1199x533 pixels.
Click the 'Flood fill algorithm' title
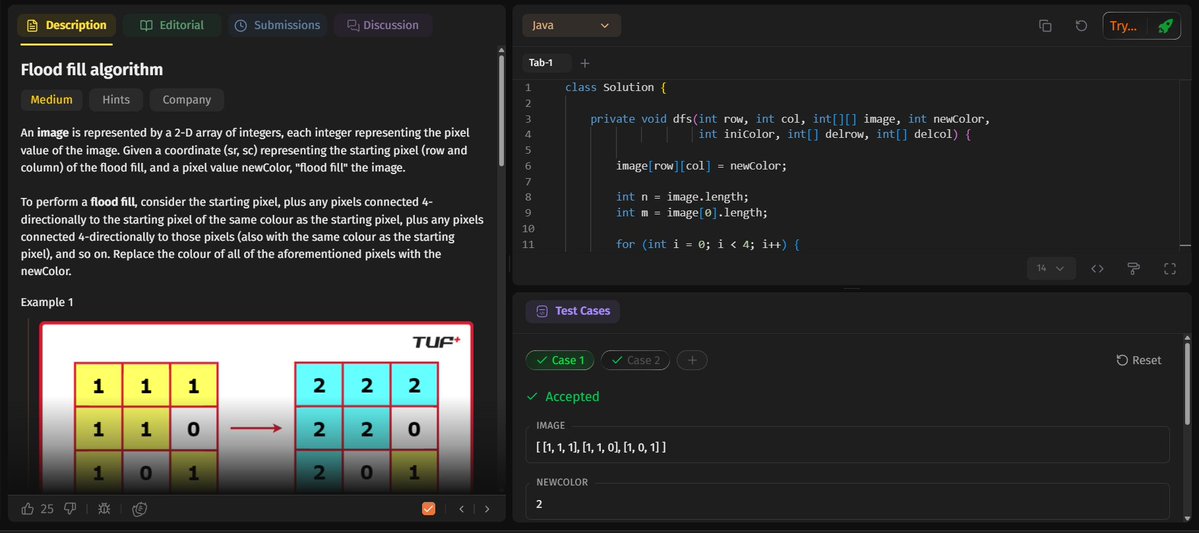click(x=92, y=70)
